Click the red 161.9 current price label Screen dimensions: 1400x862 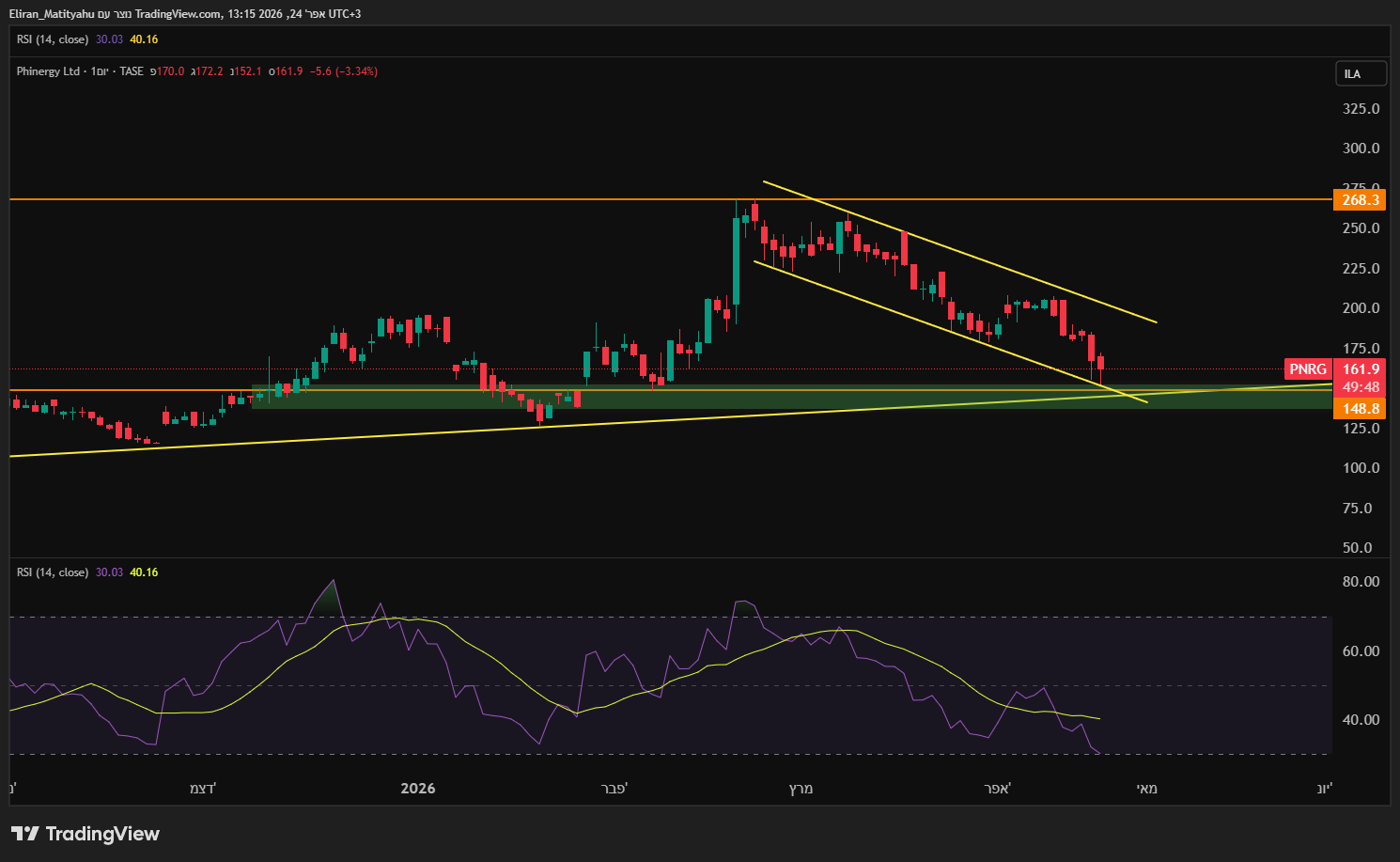click(x=1361, y=369)
